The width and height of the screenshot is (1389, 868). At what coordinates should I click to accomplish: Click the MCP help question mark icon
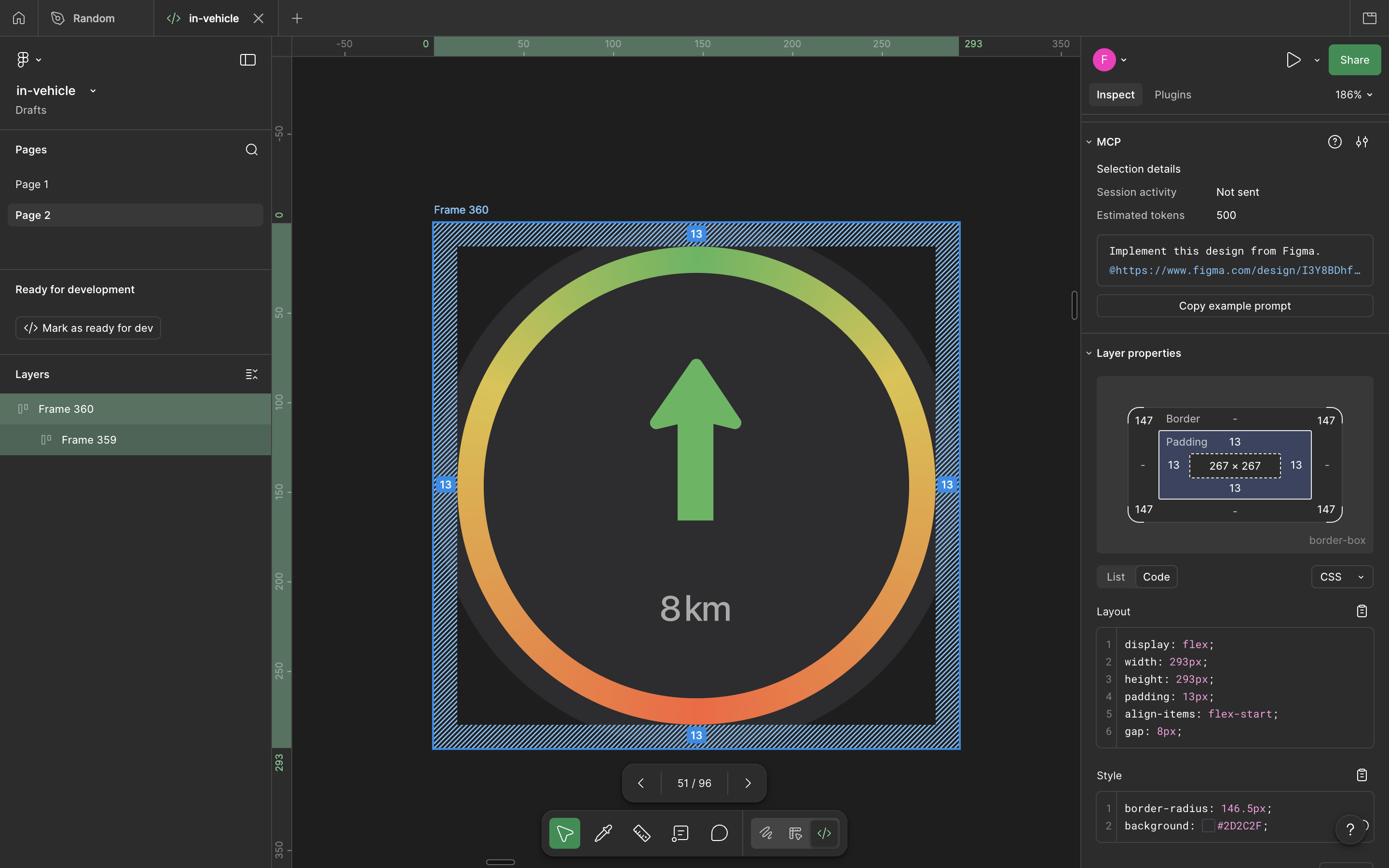(1335, 142)
